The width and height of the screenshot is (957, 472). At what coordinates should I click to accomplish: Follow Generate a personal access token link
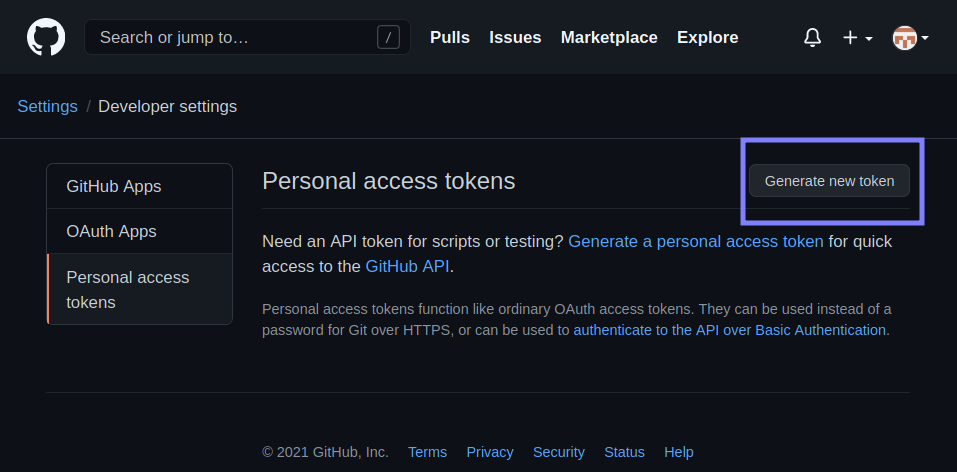tap(696, 241)
